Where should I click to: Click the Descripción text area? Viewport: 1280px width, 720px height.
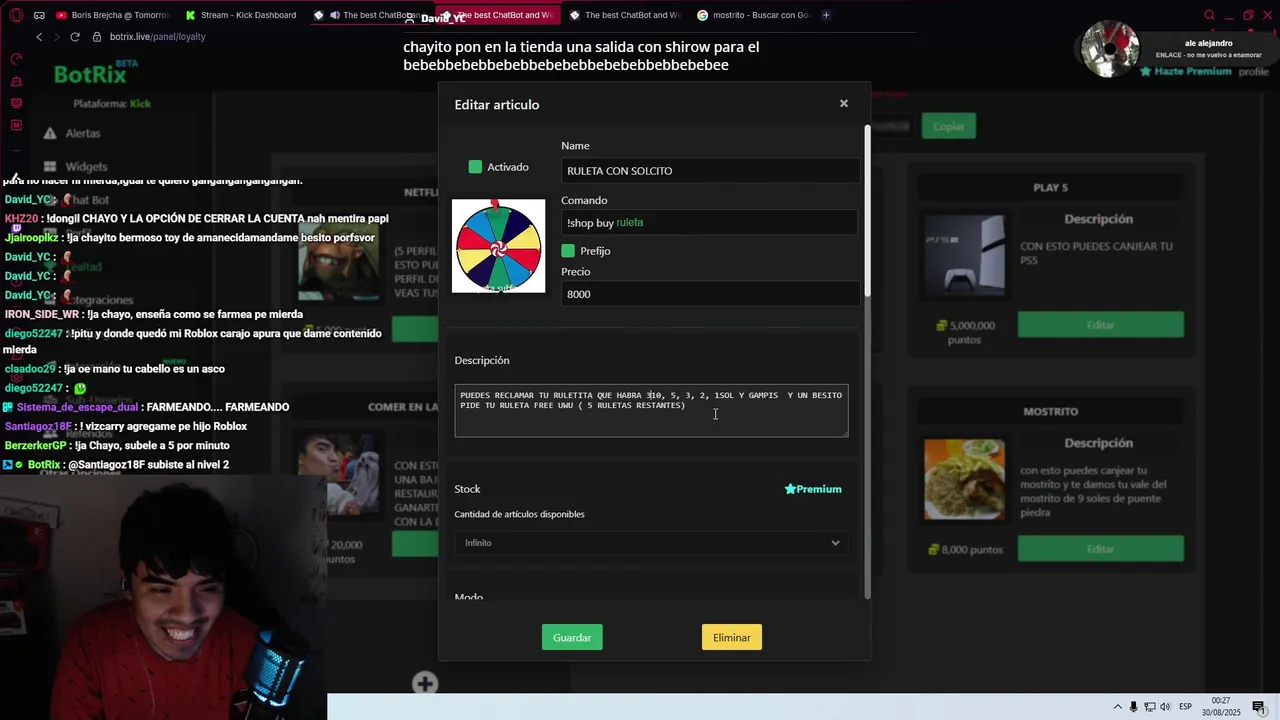(x=651, y=410)
